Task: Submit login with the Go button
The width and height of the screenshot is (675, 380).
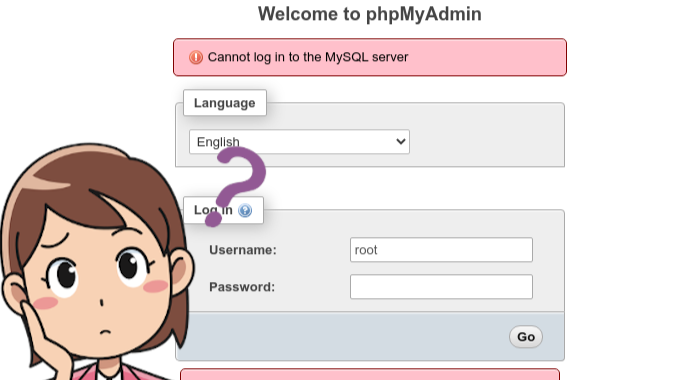Action: (526, 337)
